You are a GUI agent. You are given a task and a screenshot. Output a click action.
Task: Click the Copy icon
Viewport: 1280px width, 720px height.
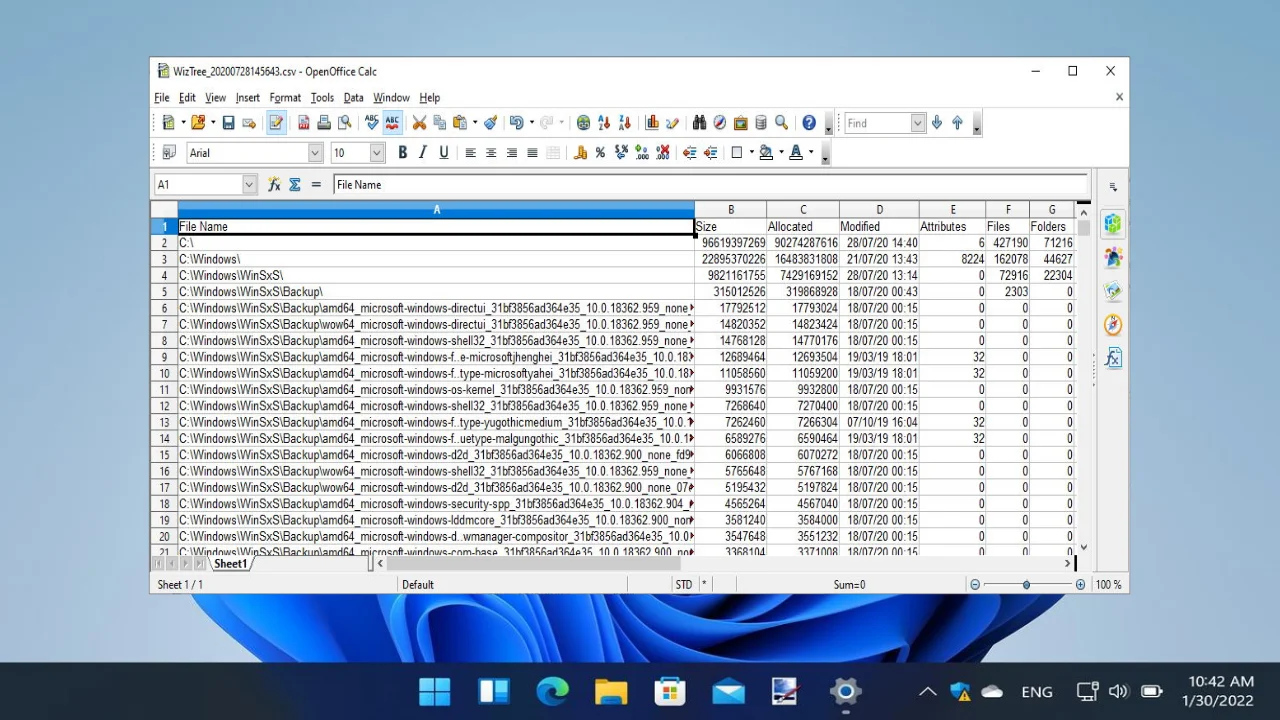click(x=440, y=123)
